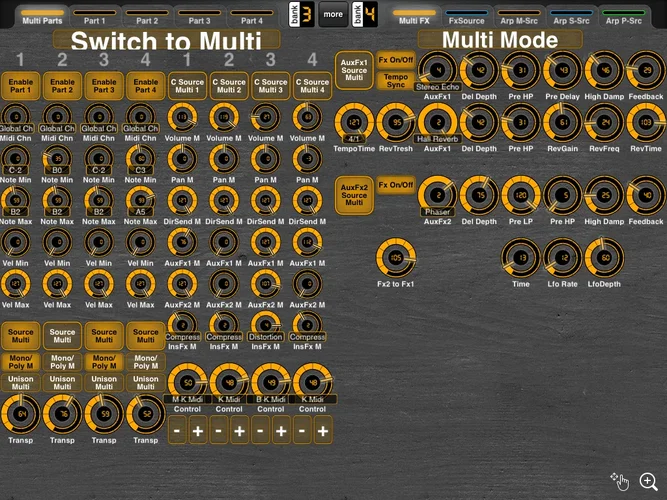Click the minus button under third Control
667x500 pixels.
click(260, 431)
